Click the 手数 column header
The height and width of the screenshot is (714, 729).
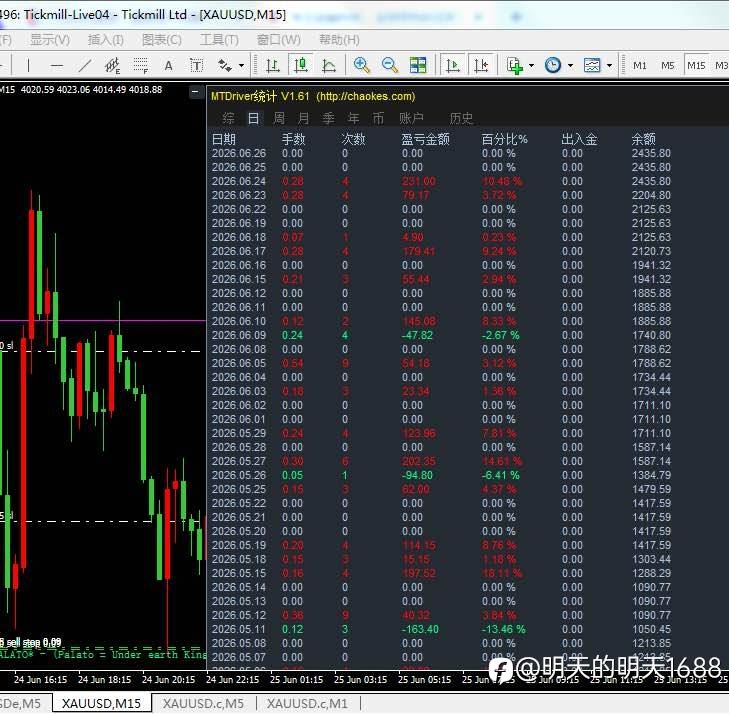[293, 139]
